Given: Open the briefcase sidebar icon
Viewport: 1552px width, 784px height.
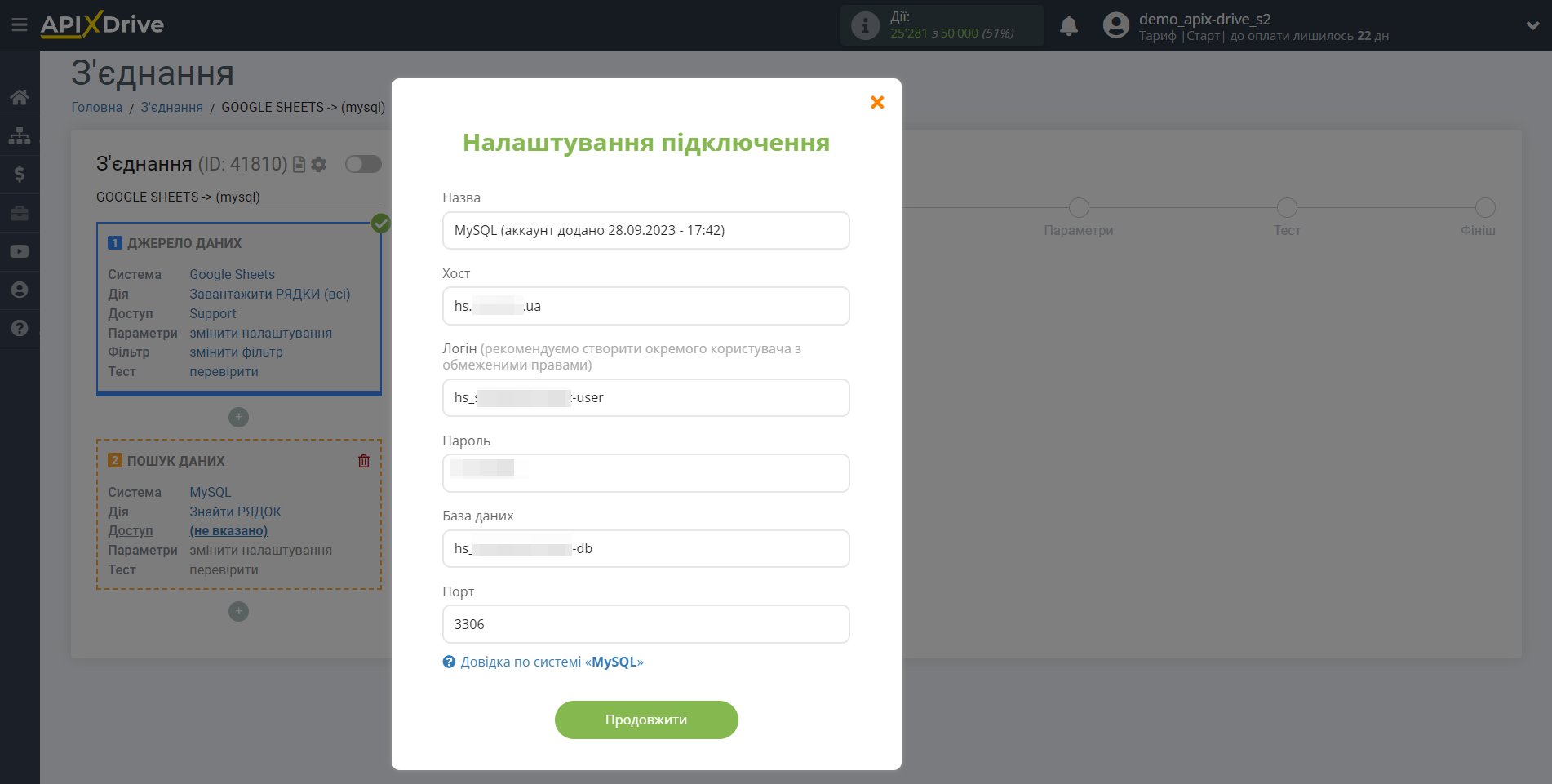Looking at the screenshot, I should 20,213.
